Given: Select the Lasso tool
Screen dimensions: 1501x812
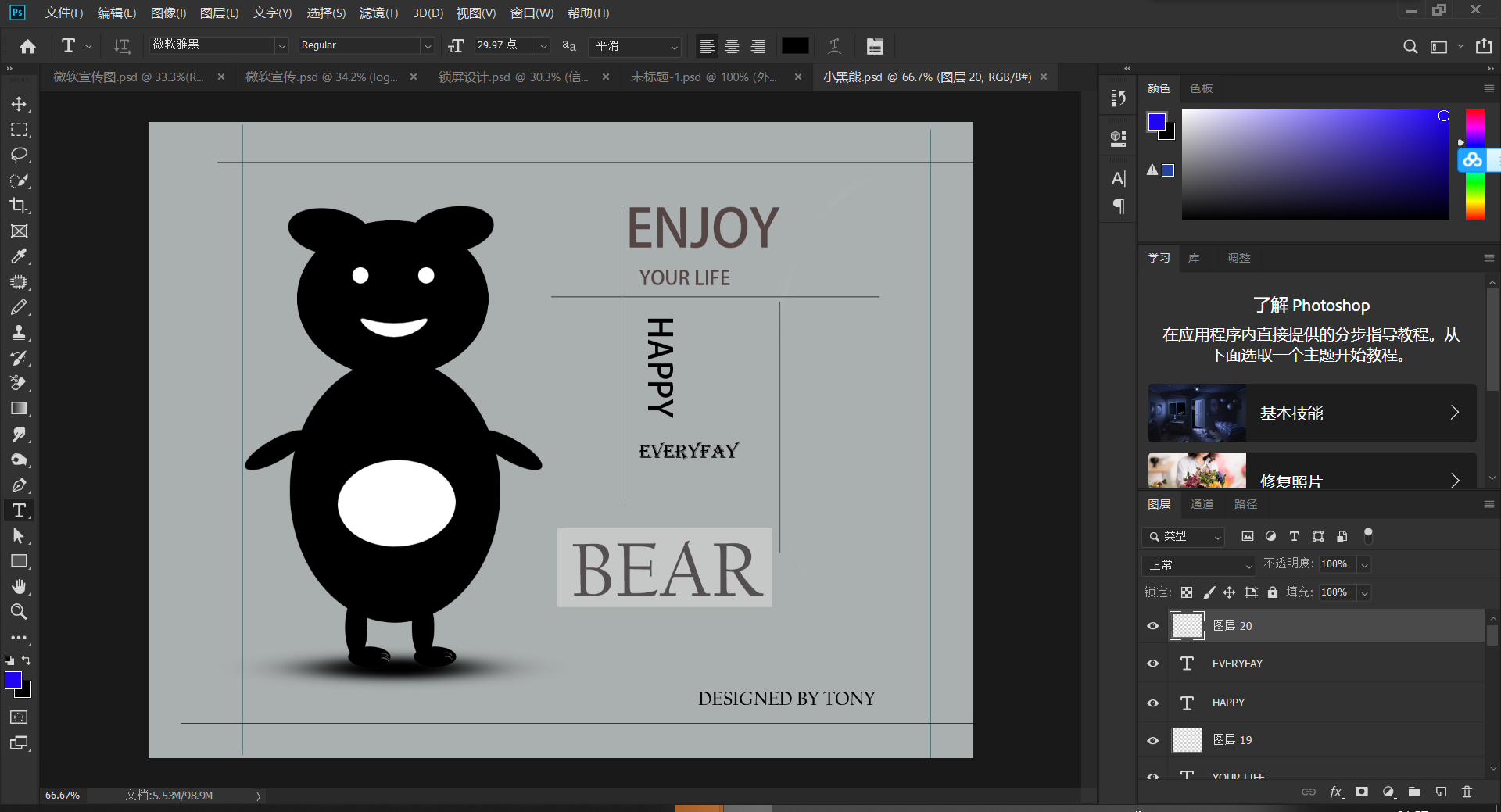Looking at the screenshot, I should [x=19, y=155].
